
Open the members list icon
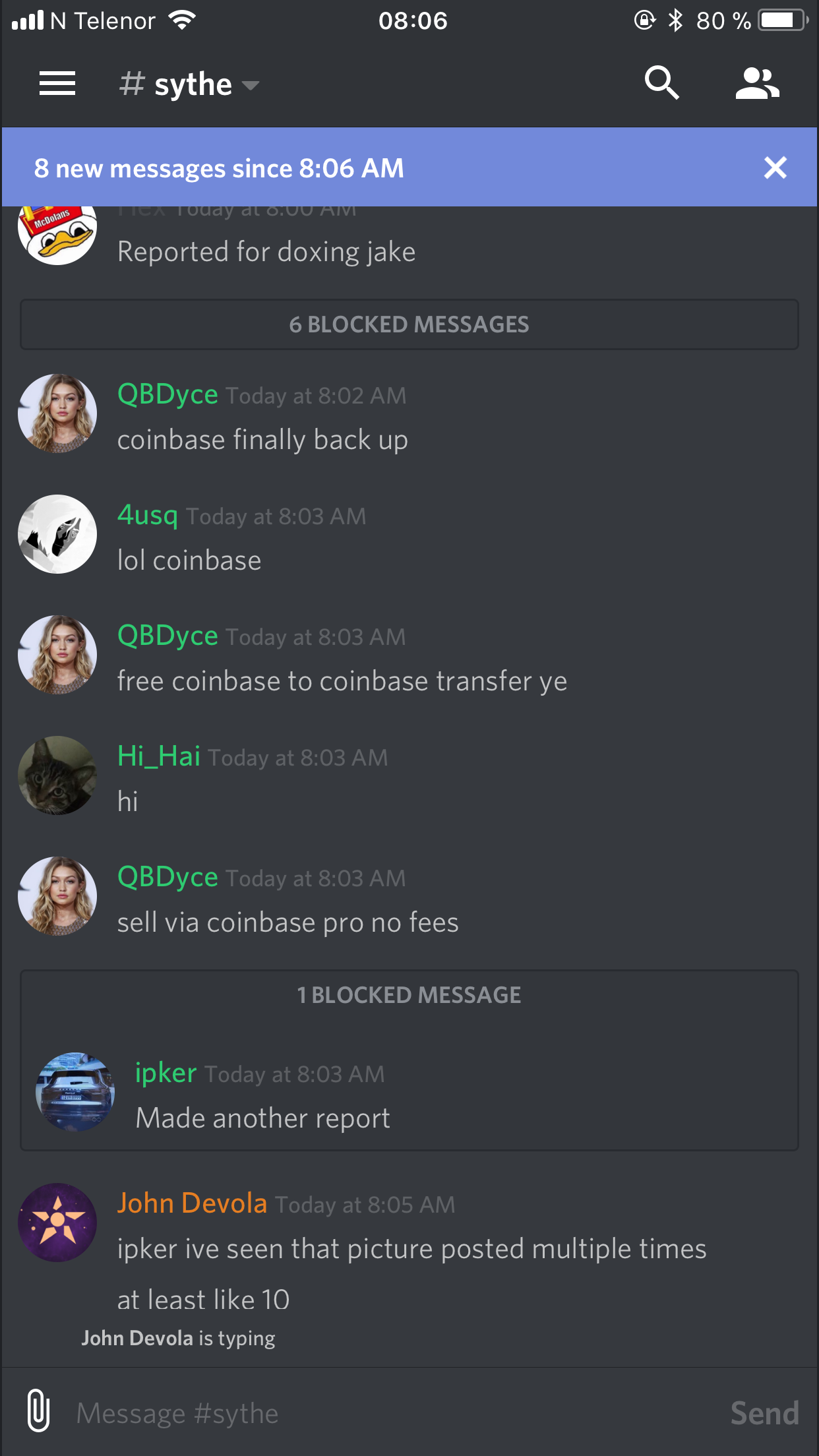[x=758, y=84]
